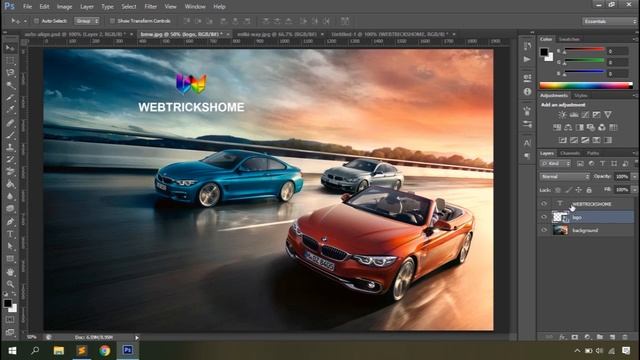Open the Character panel icon

click(527, 143)
